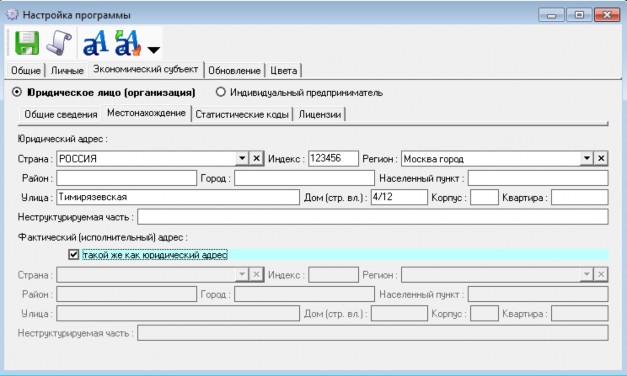Click the gear icon in title bar
This screenshot has width=627, height=376.
12,15
